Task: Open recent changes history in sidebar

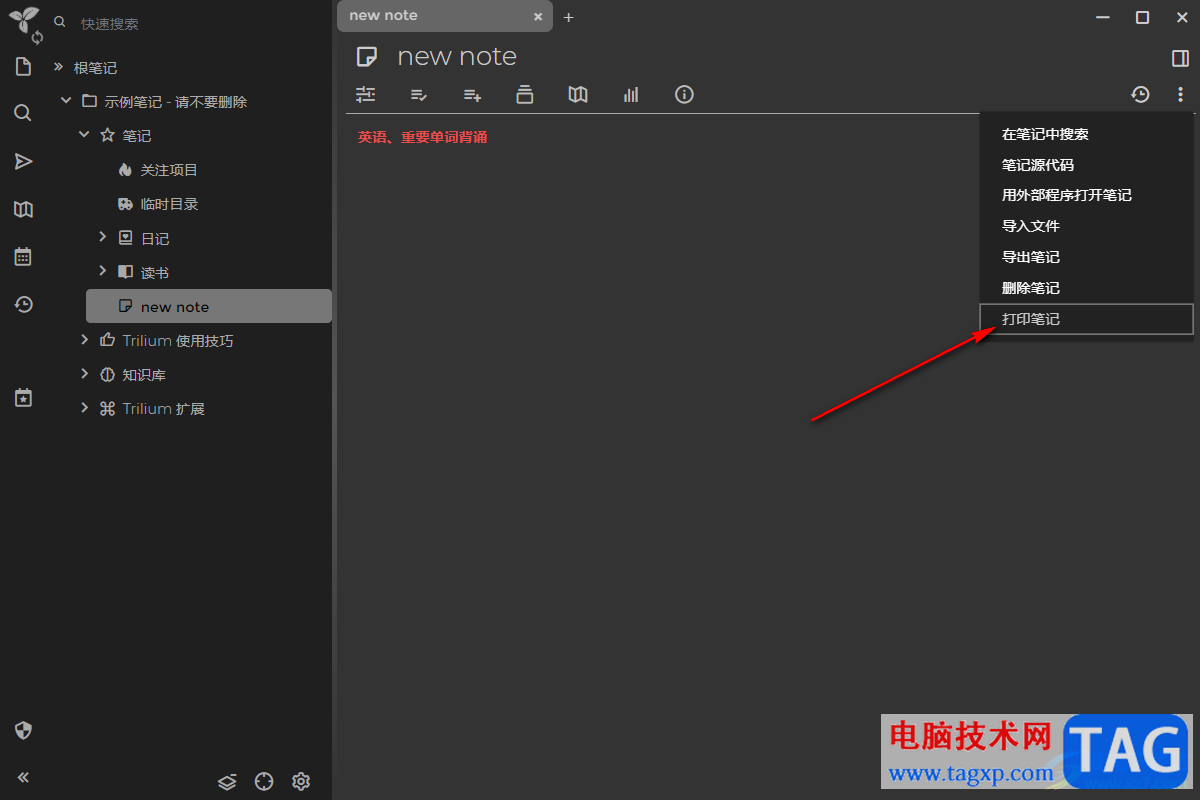Action: pyautogui.click(x=23, y=304)
